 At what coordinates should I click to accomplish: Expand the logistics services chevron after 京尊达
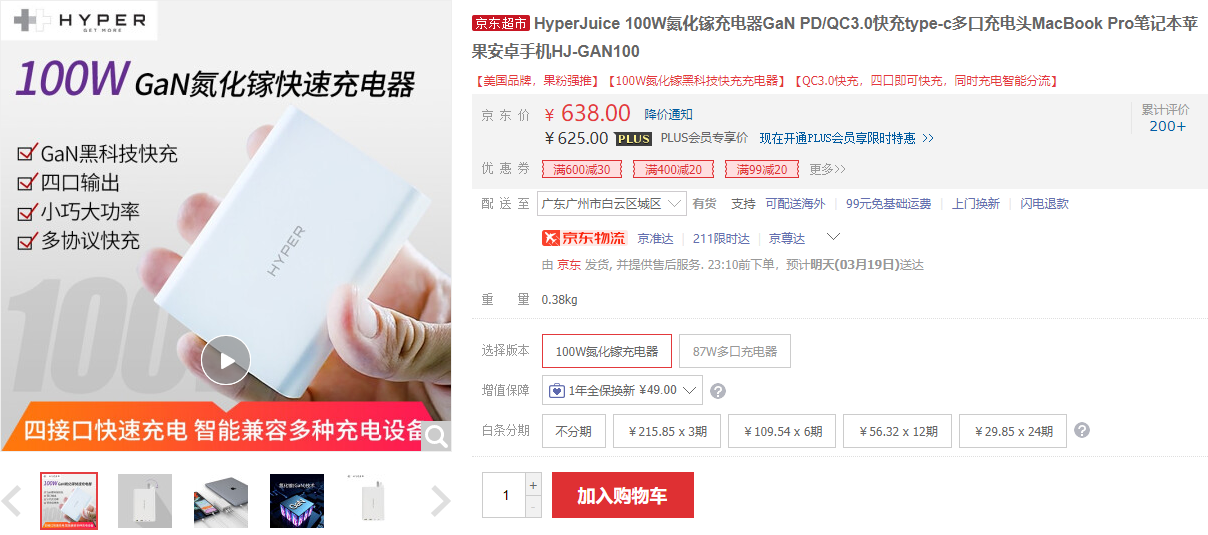(833, 237)
